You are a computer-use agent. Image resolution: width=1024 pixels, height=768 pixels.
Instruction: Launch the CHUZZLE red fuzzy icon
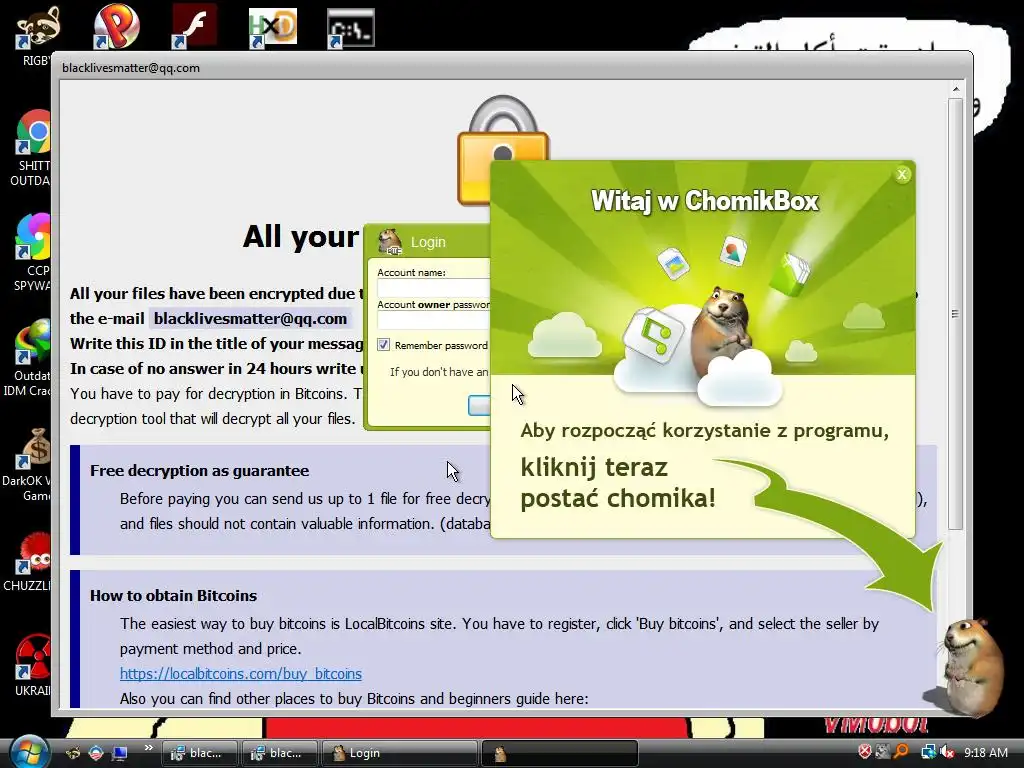(x=29, y=562)
